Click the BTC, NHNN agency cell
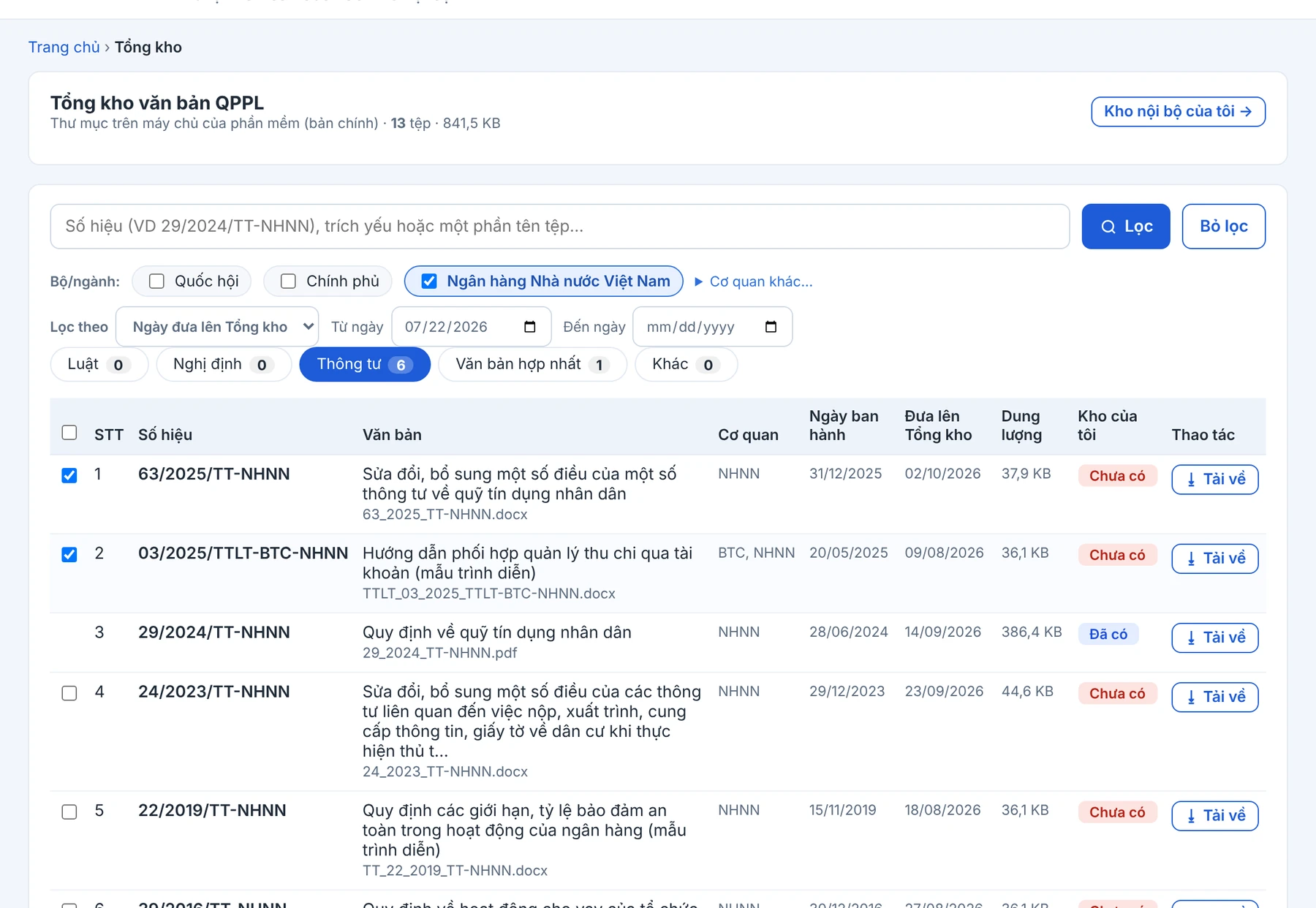1316x908 pixels. tap(757, 553)
